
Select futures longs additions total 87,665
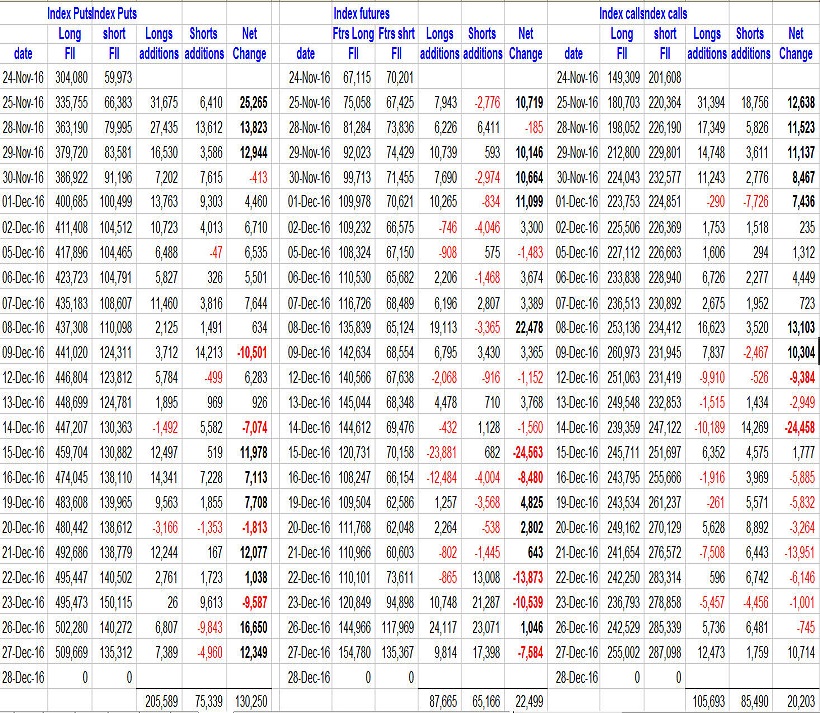click(x=443, y=701)
